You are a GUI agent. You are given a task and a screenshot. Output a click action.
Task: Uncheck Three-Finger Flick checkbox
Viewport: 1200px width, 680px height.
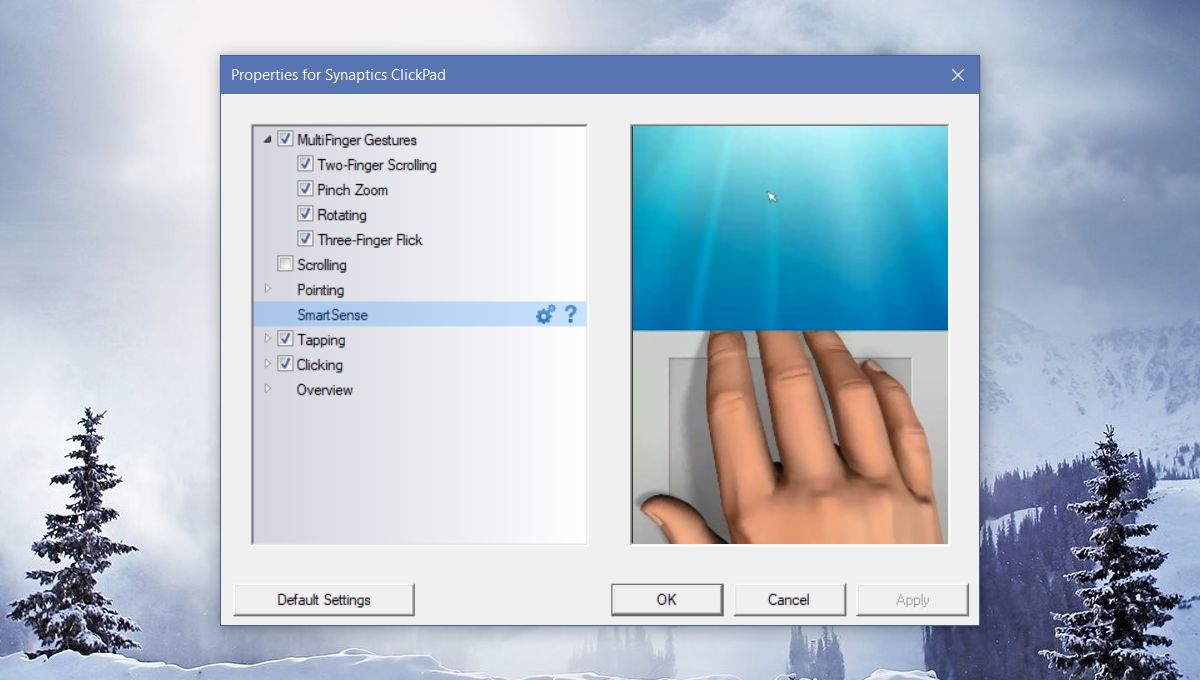[305, 240]
